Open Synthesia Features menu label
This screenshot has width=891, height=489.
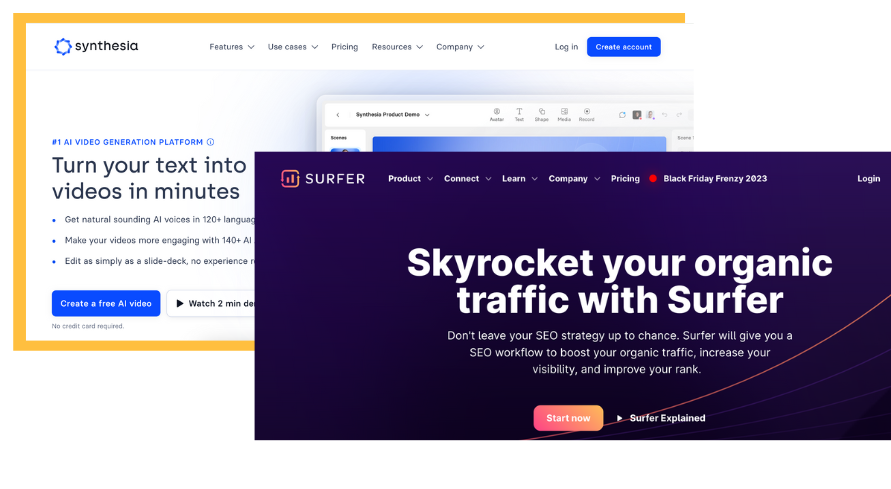pos(226,47)
